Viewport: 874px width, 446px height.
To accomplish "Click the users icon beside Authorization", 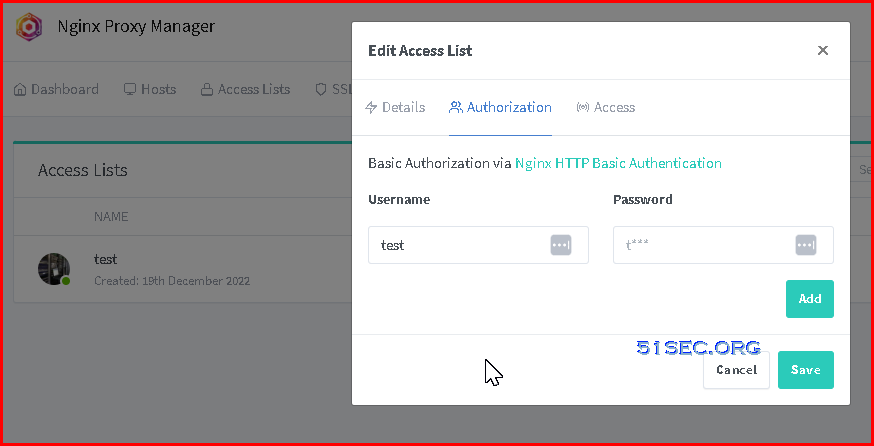I will tap(455, 107).
